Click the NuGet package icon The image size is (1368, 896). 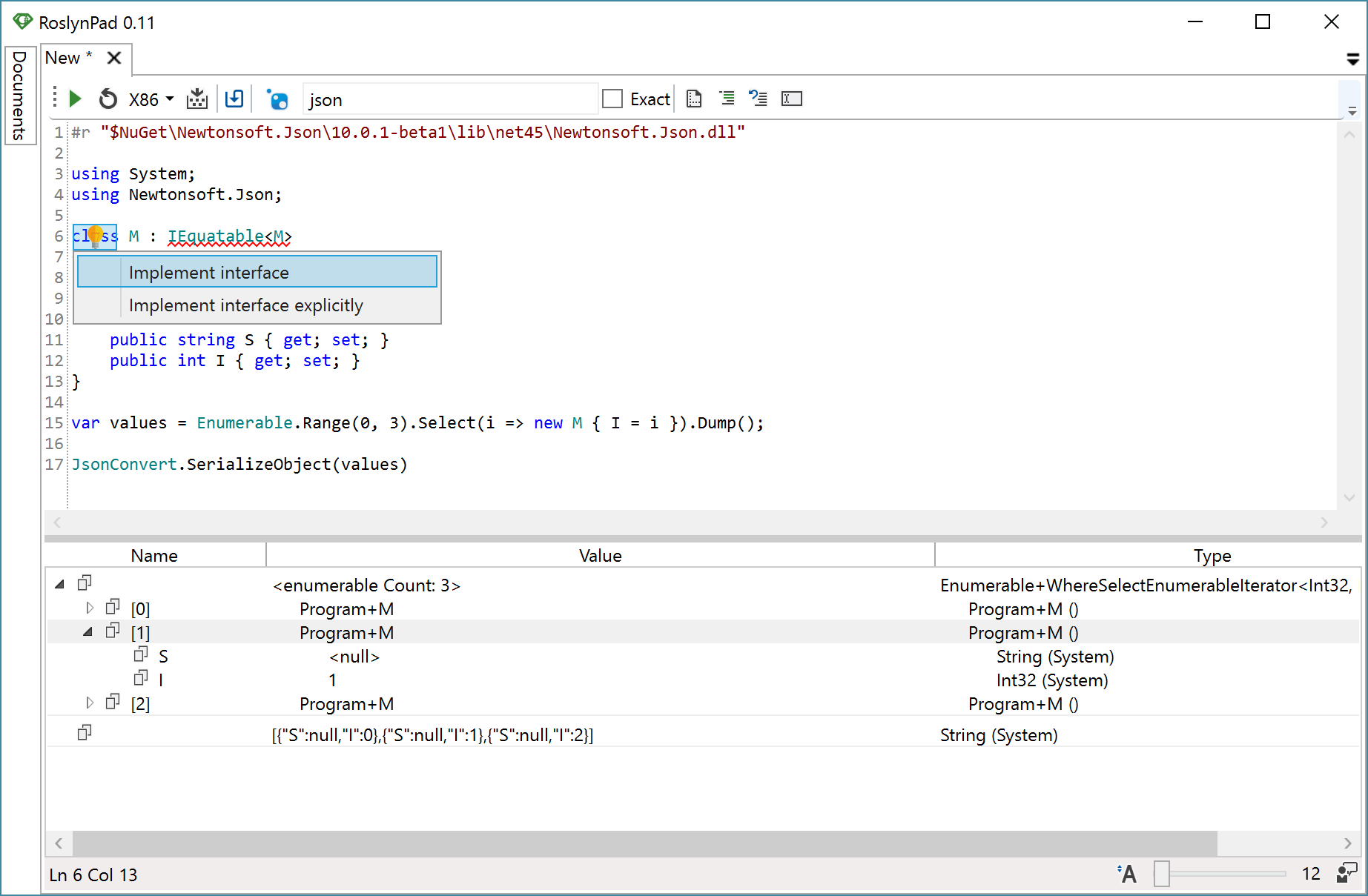point(277,99)
